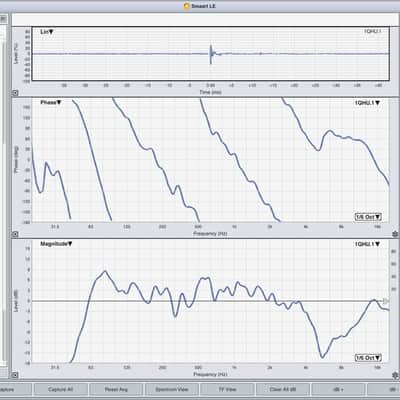Switch to TF View
The image size is (400, 400).
[227, 389]
